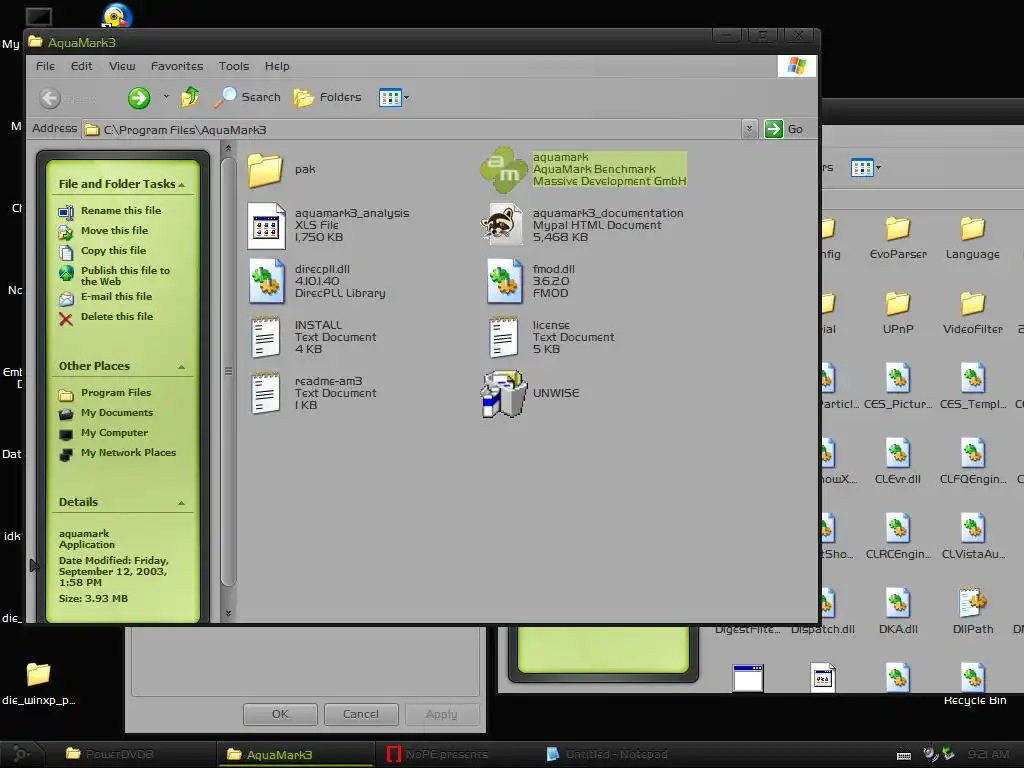This screenshot has width=1024, height=768.
Task: Open the My Network Places link
Action: tap(128, 453)
